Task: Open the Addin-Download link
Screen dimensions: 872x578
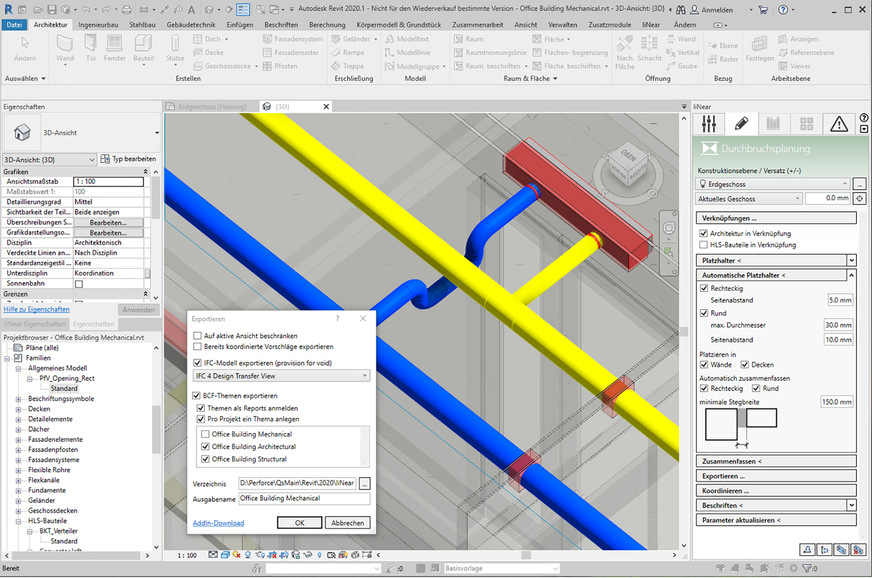Action: coord(218,522)
